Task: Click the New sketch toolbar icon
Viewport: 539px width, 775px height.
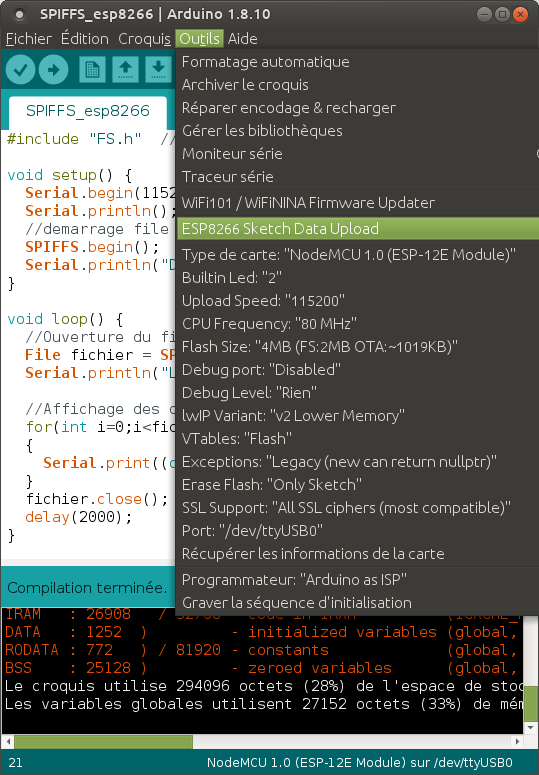Action: 92,69
